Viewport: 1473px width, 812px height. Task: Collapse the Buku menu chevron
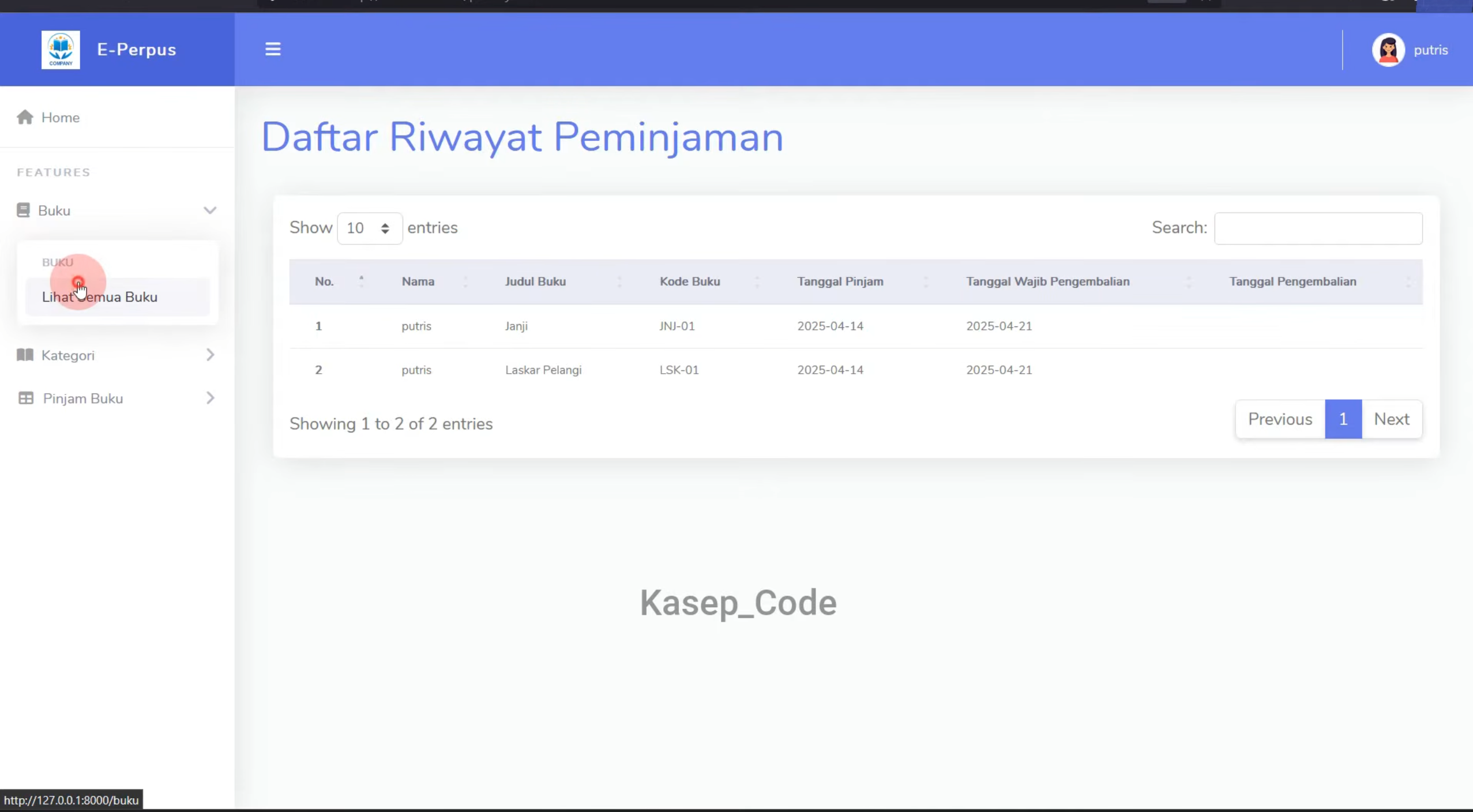210,210
